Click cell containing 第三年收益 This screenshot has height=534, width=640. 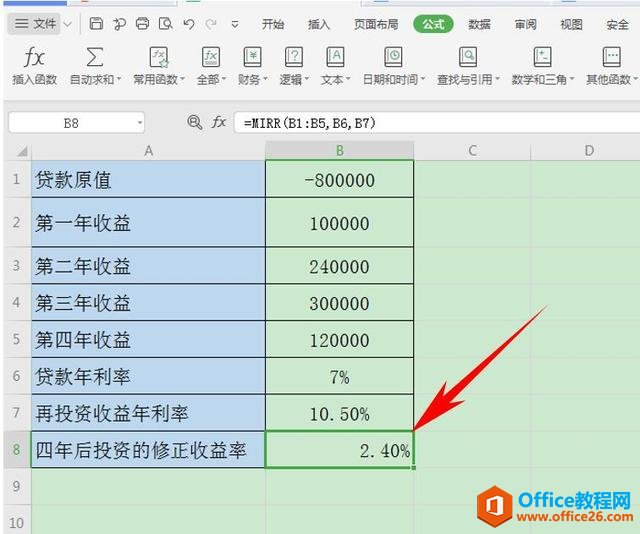(149, 303)
